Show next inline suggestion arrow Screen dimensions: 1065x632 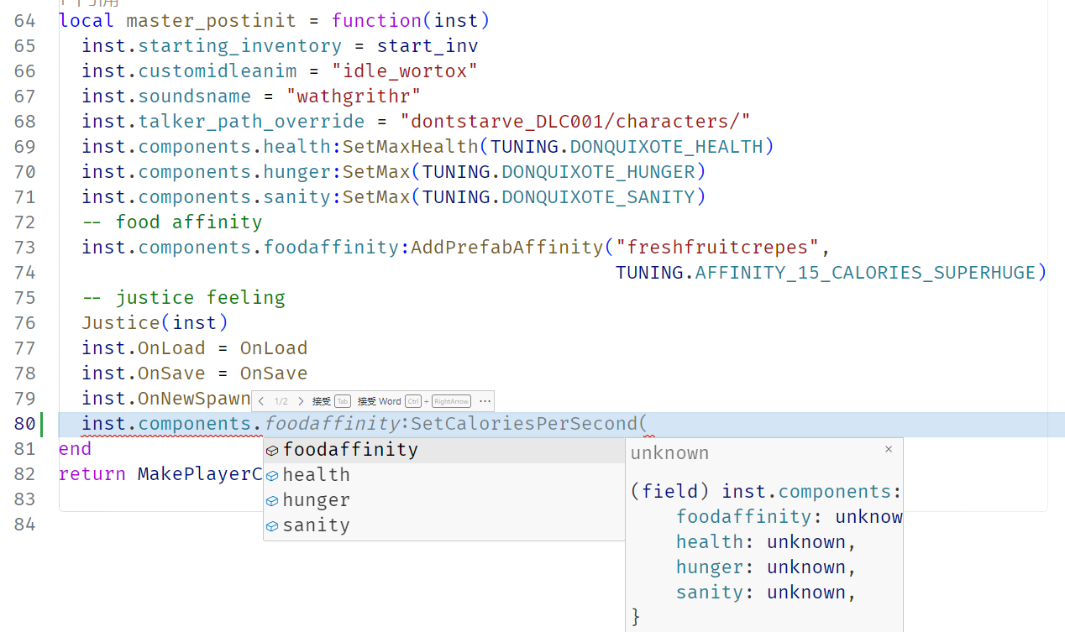coord(301,401)
